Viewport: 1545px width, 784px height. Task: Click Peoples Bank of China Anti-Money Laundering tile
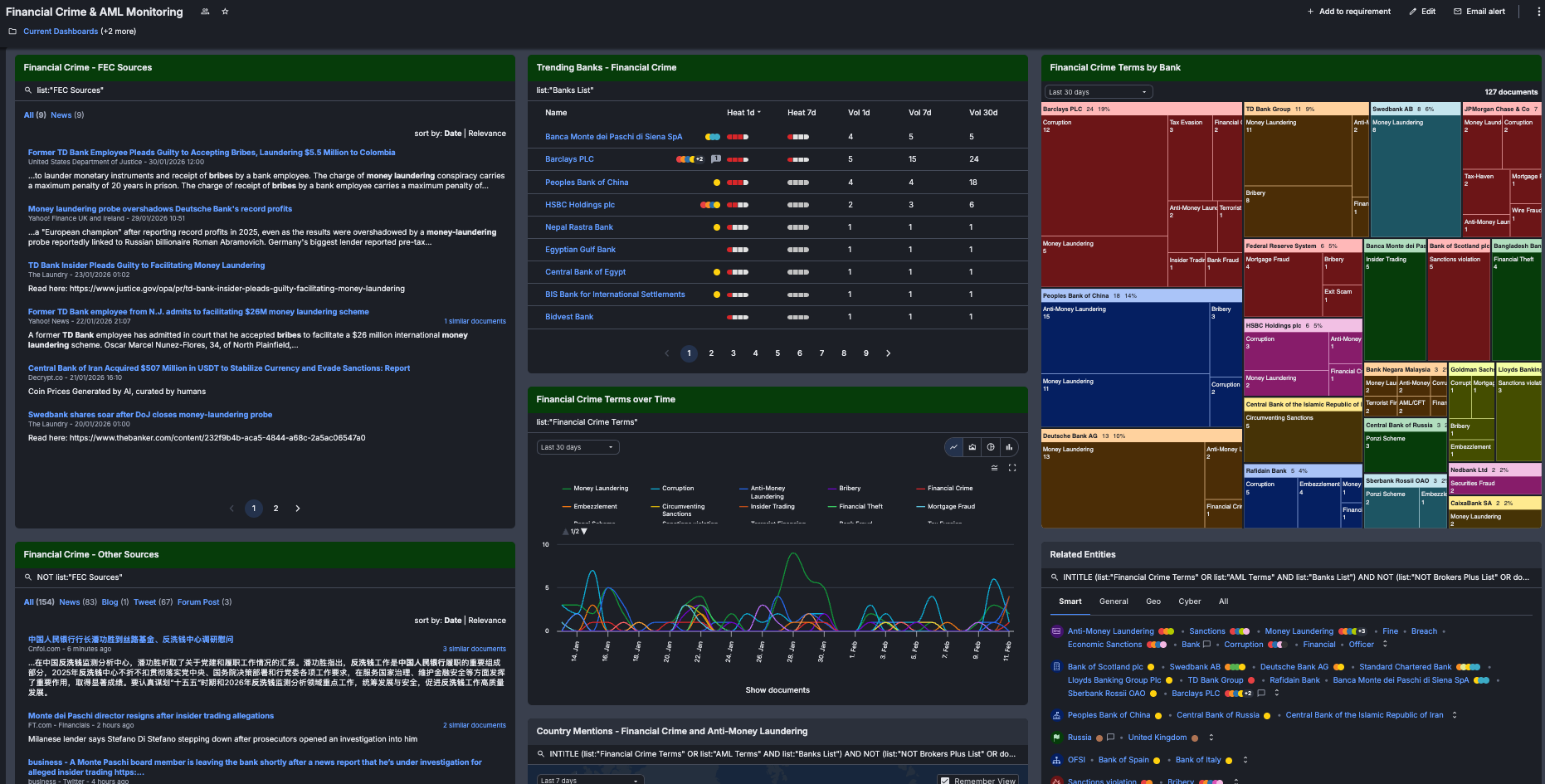coord(1125,338)
